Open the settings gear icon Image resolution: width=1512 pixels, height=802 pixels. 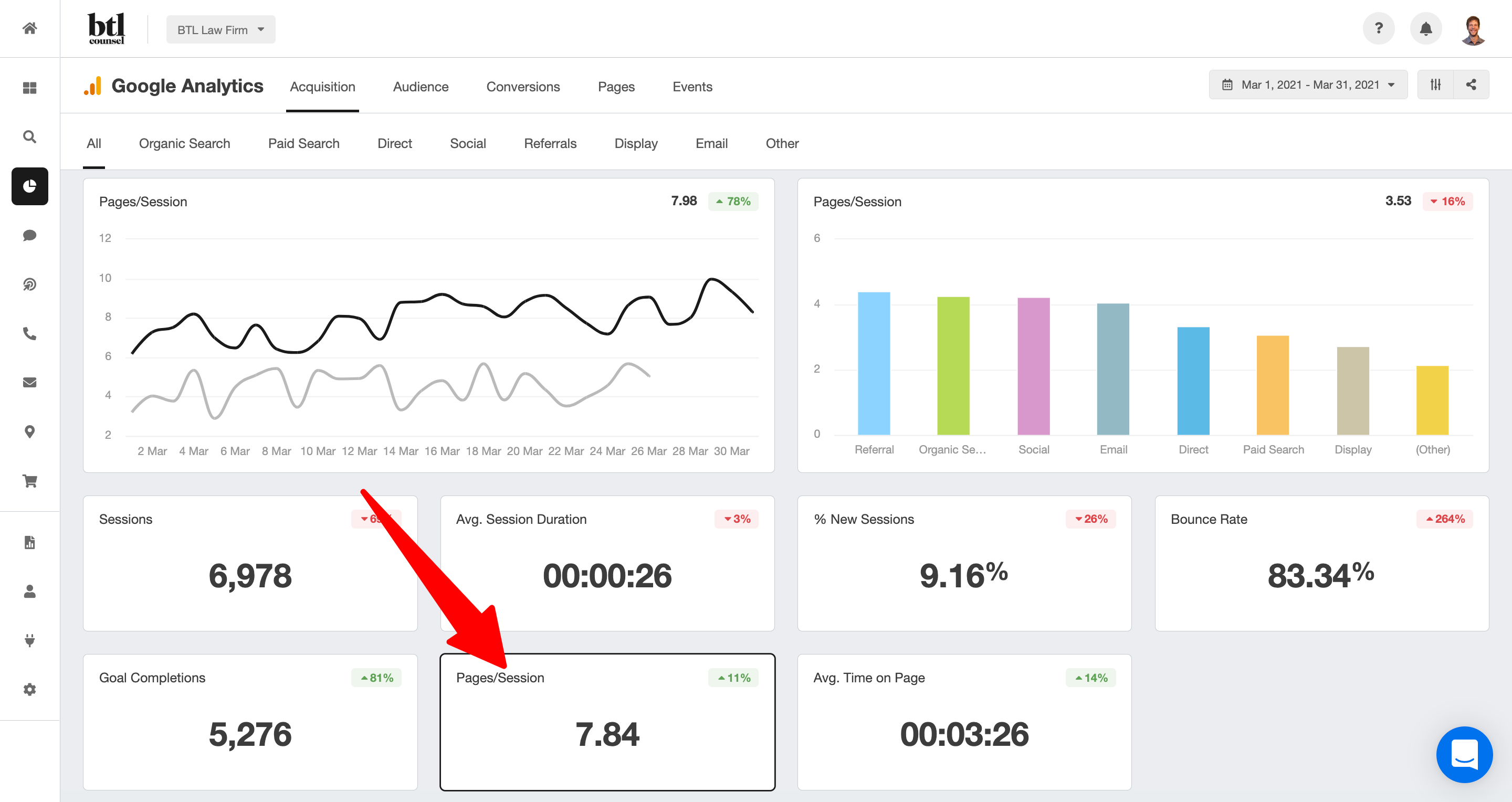point(30,689)
